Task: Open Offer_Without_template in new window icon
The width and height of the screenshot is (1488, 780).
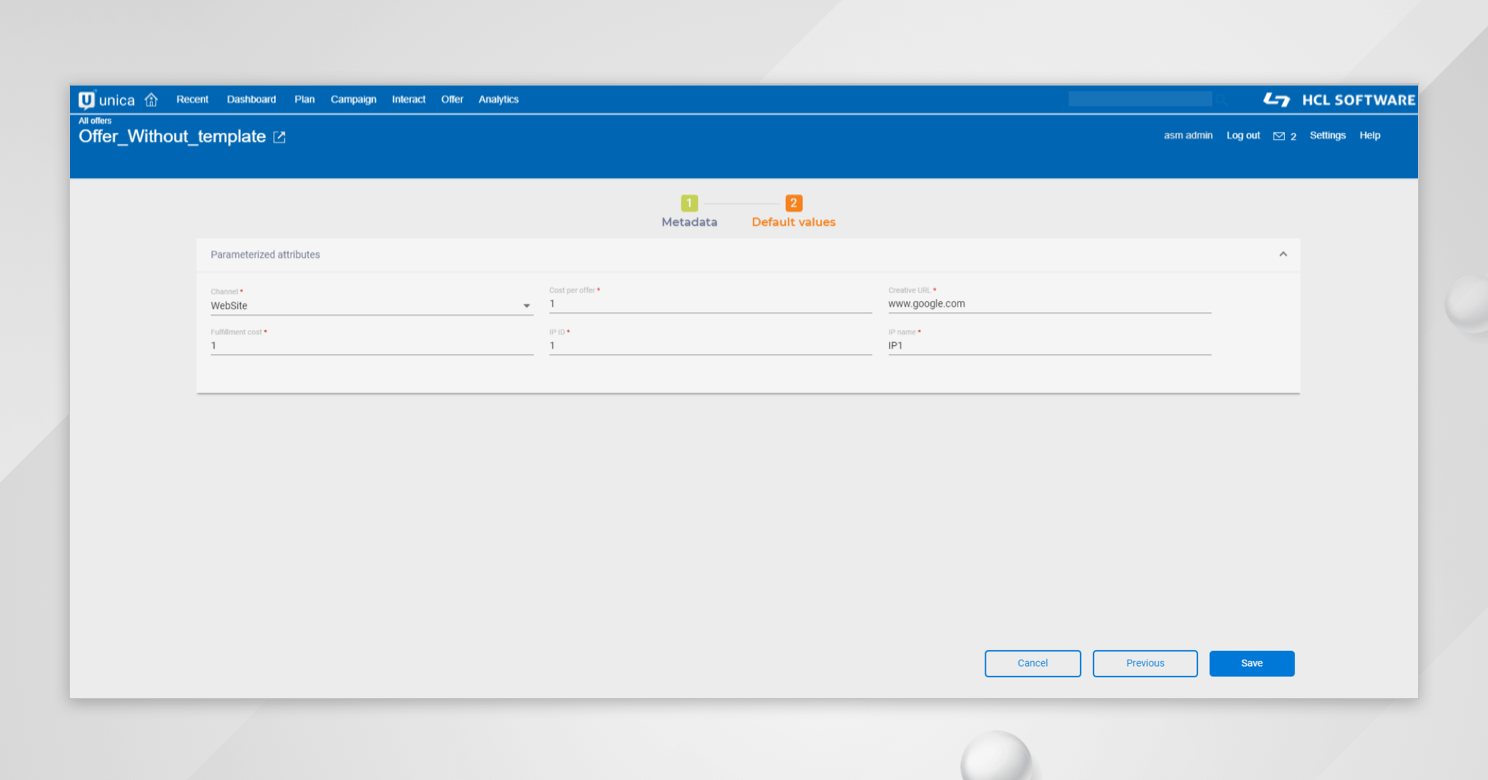Action: pos(278,137)
